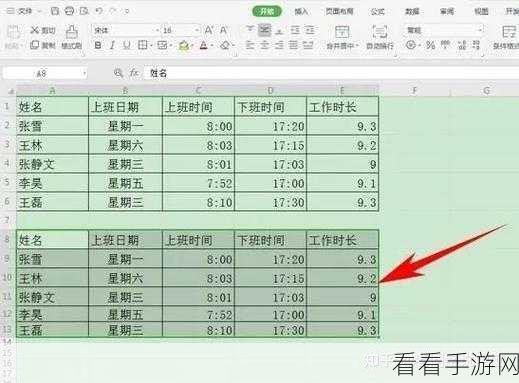Click the Print icon in quick access bar
The image size is (519, 383).
click(69, 11)
